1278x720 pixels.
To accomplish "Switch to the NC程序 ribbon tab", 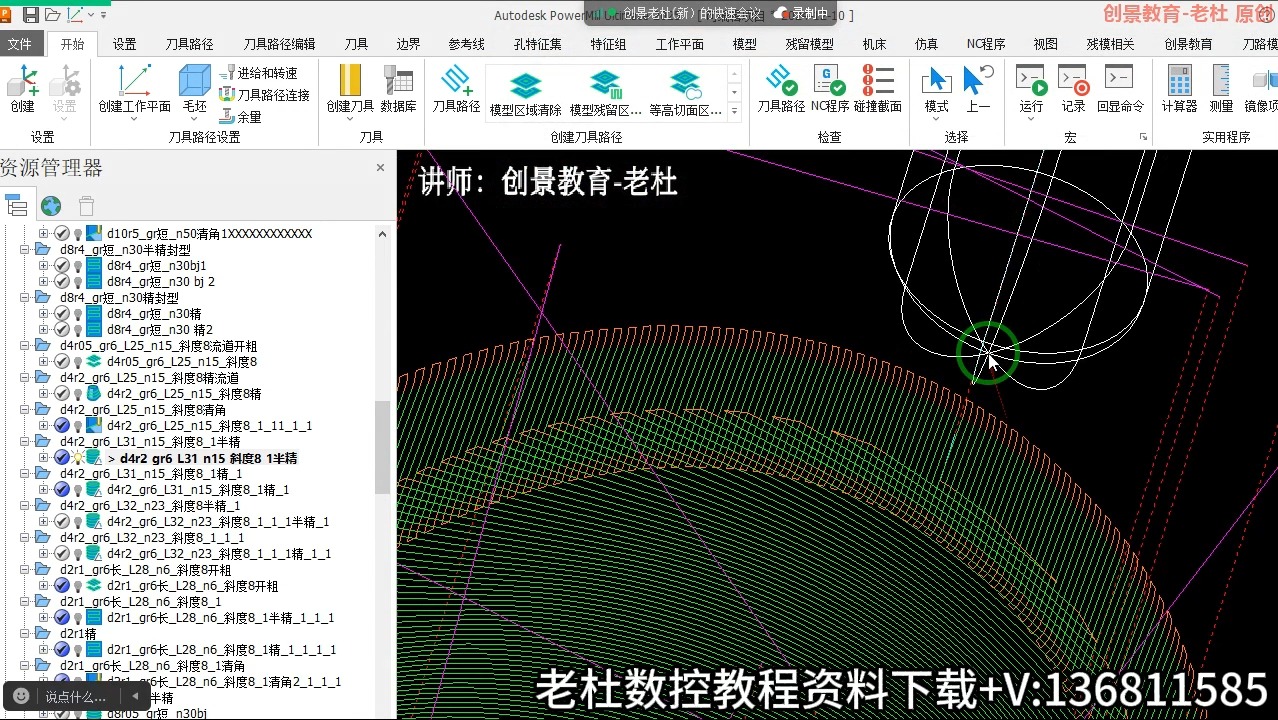I will click(x=986, y=44).
